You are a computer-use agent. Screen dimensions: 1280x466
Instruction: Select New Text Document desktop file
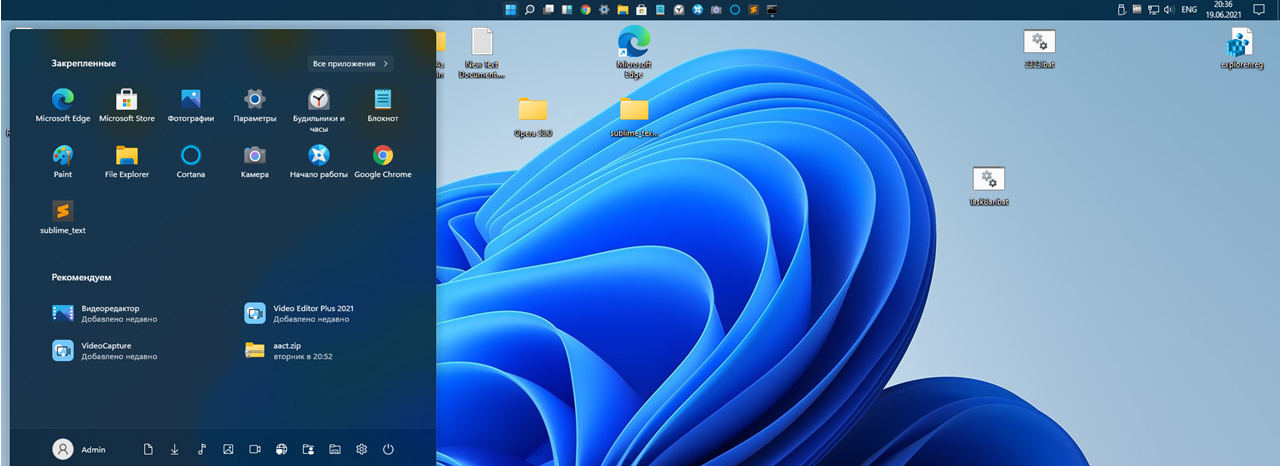click(x=482, y=52)
